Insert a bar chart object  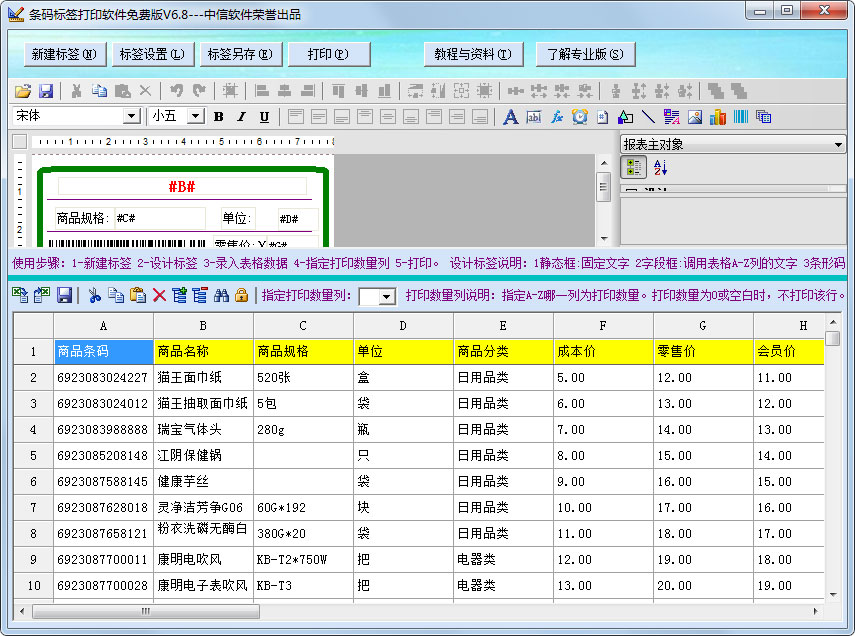click(x=718, y=117)
